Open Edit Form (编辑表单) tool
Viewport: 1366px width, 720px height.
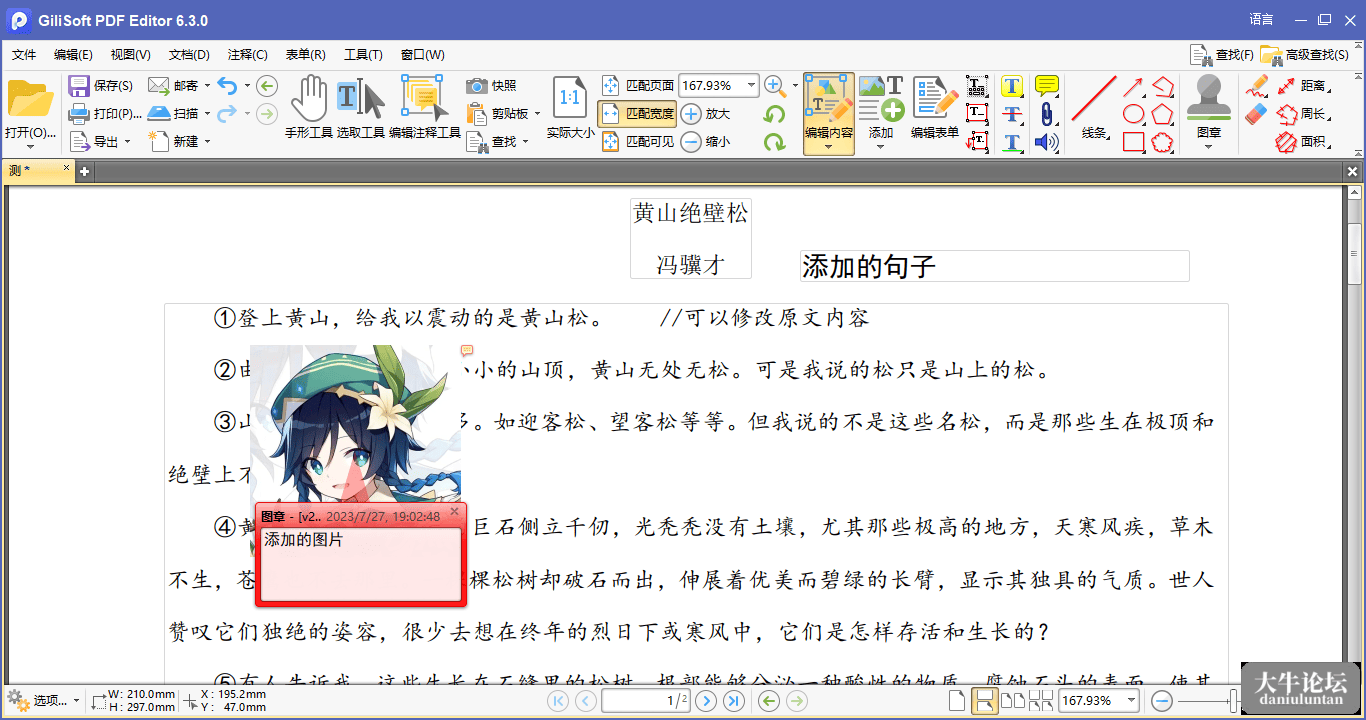click(935, 107)
